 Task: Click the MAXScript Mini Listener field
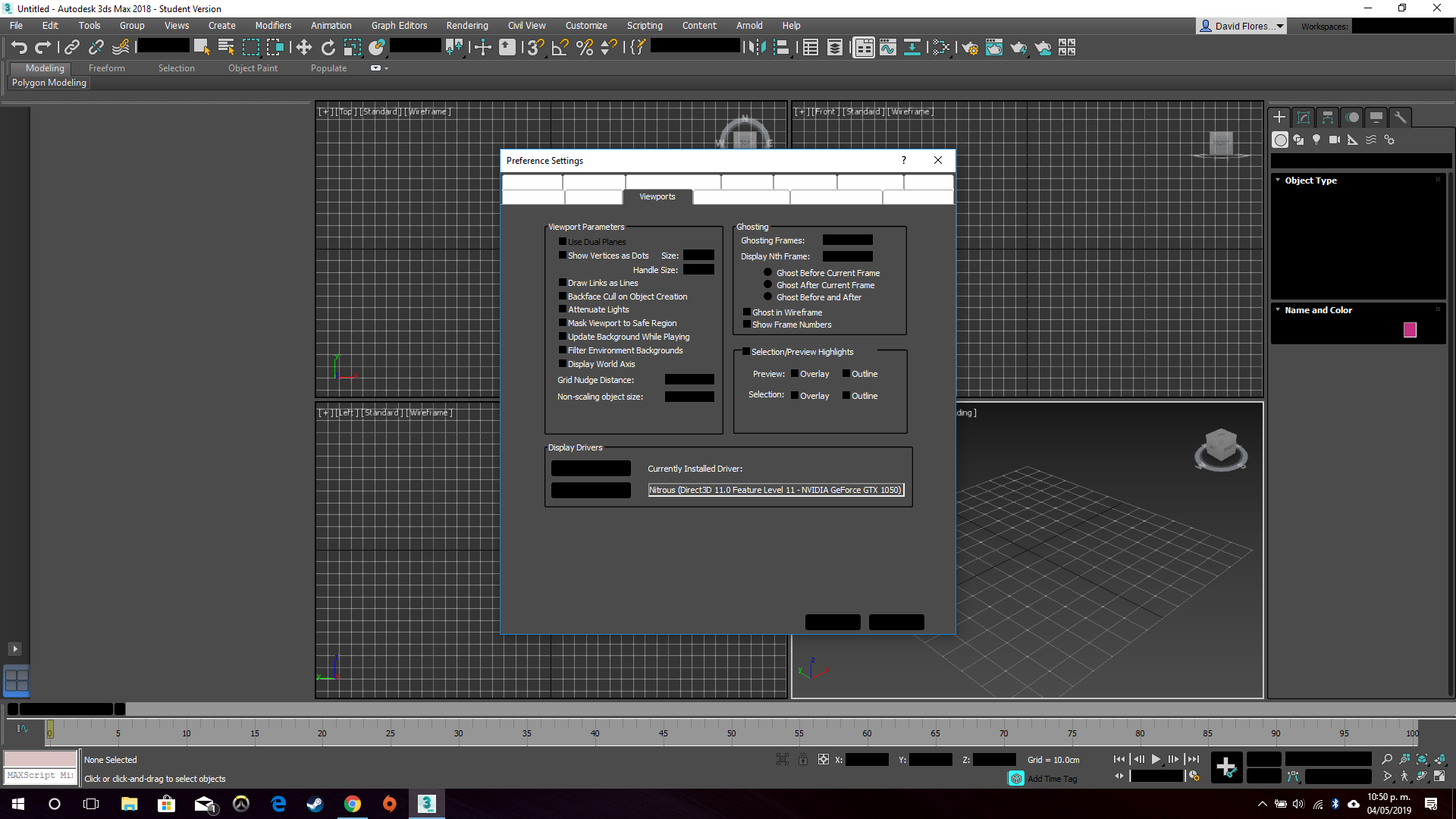point(39,775)
